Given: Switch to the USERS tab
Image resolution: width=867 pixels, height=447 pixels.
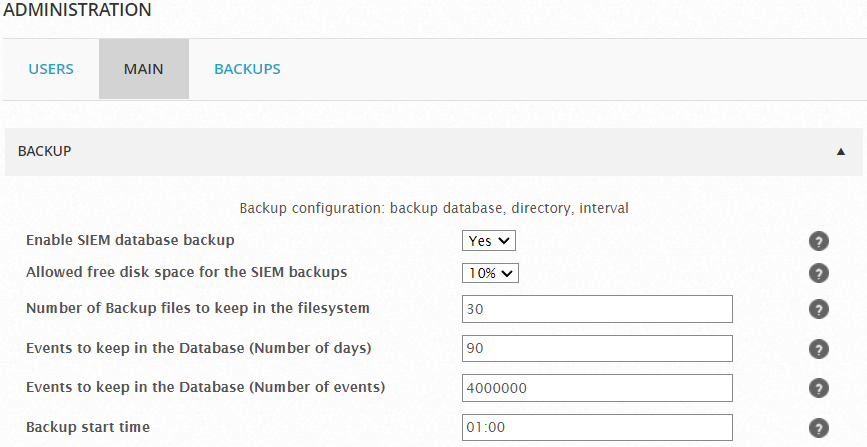Looking at the screenshot, I should click(x=51, y=69).
